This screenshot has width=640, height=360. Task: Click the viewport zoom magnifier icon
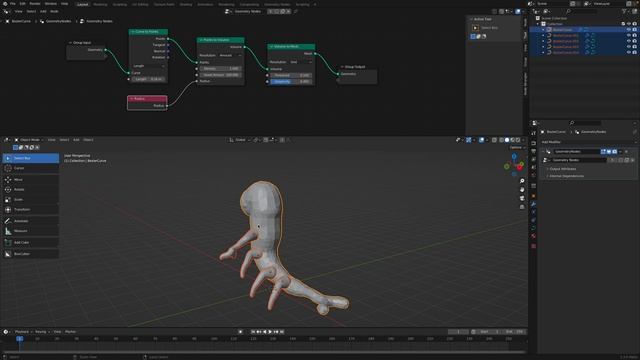pos(522,181)
